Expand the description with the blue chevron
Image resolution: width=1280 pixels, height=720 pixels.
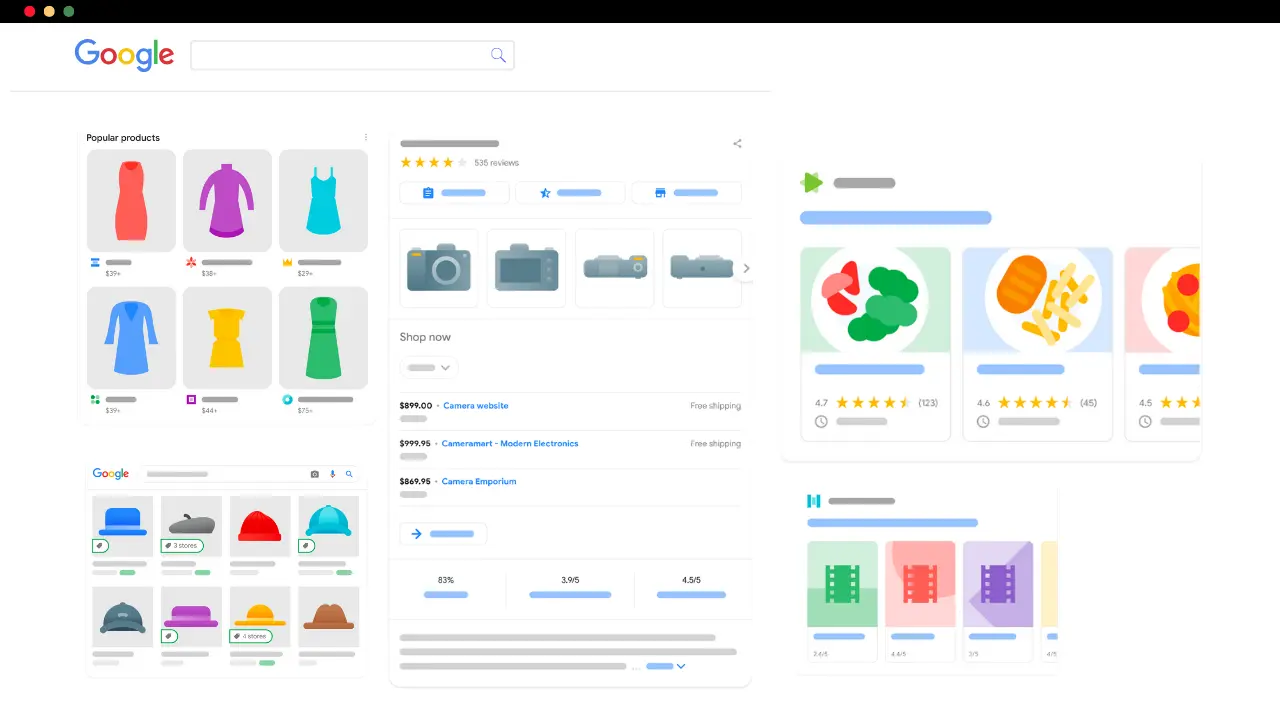680,666
